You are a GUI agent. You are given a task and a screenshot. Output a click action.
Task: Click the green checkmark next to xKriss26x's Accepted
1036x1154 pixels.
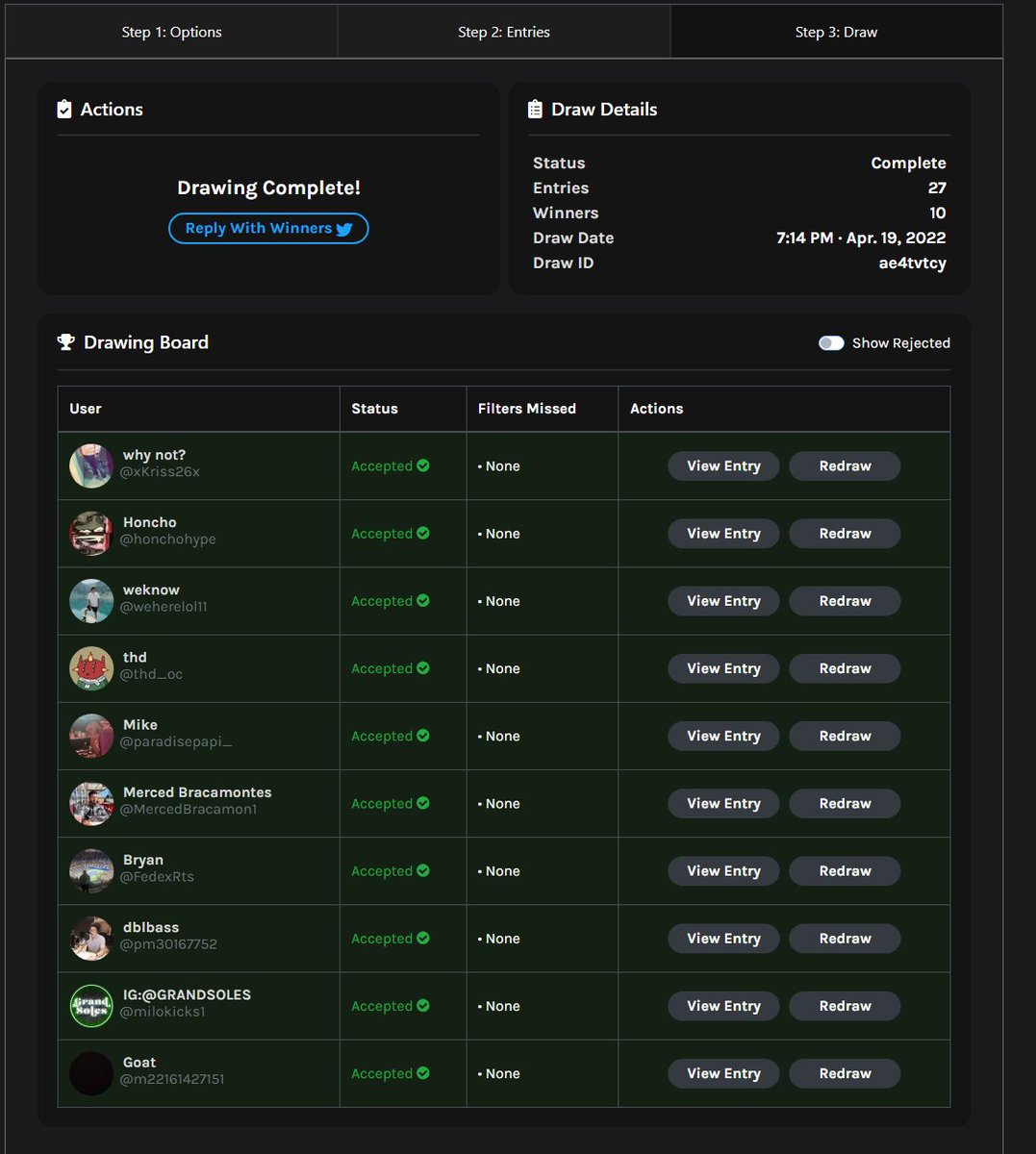point(423,465)
